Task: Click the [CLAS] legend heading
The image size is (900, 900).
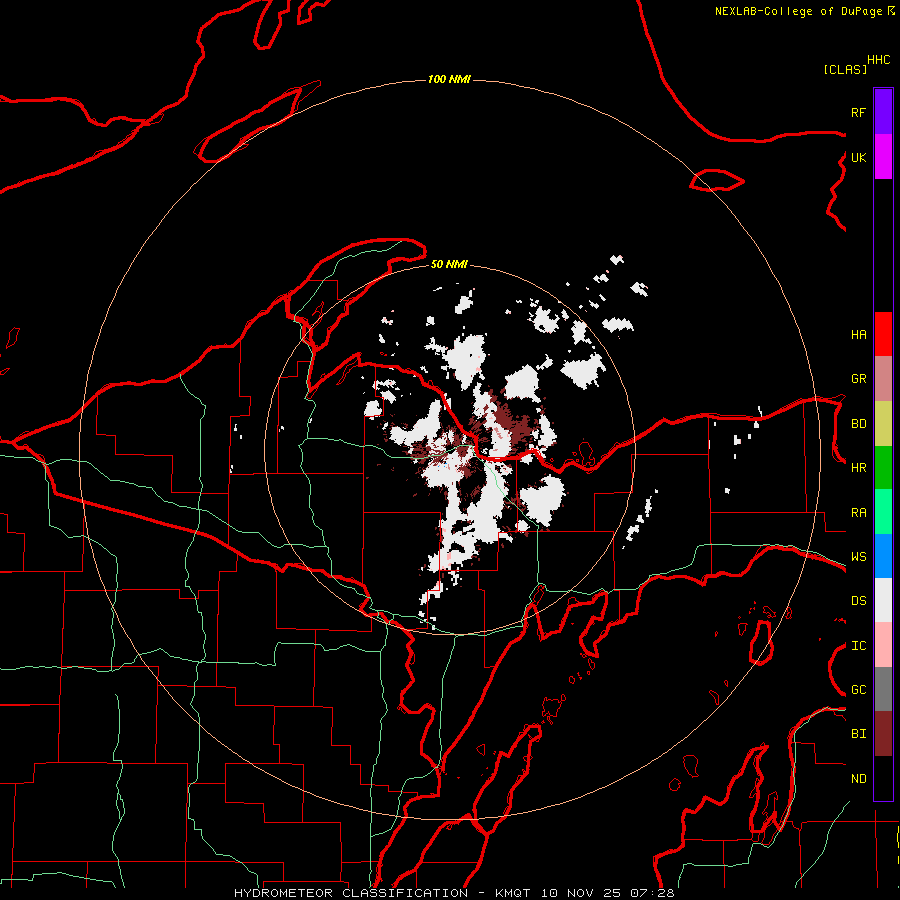Action: 845,69
